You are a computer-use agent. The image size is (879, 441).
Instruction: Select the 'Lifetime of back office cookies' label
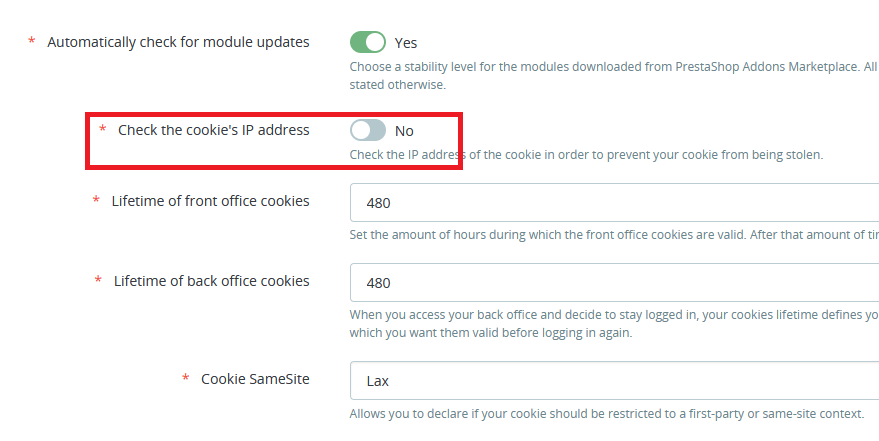(211, 281)
